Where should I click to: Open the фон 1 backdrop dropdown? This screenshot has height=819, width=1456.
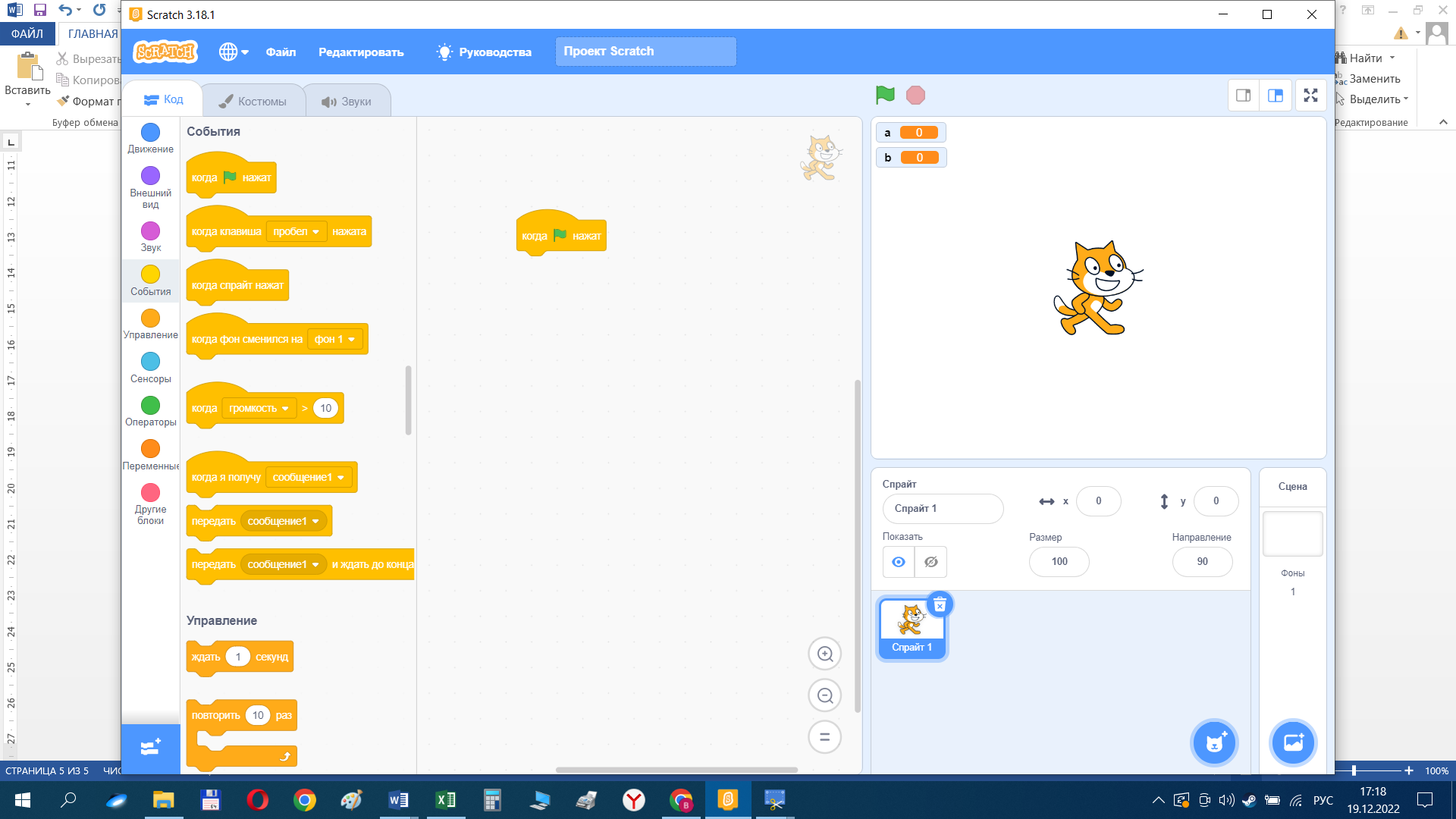335,339
